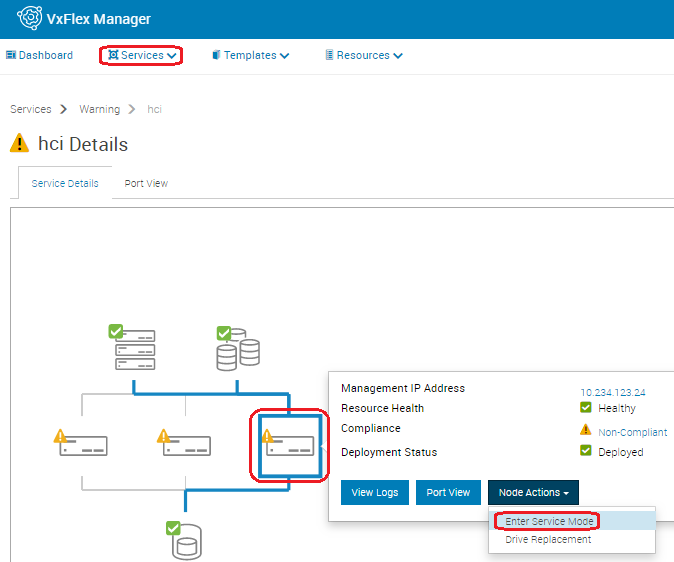This screenshot has height=562, width=674.
Task: Expand the Resources dropdown menu
Action: [364, 55]
